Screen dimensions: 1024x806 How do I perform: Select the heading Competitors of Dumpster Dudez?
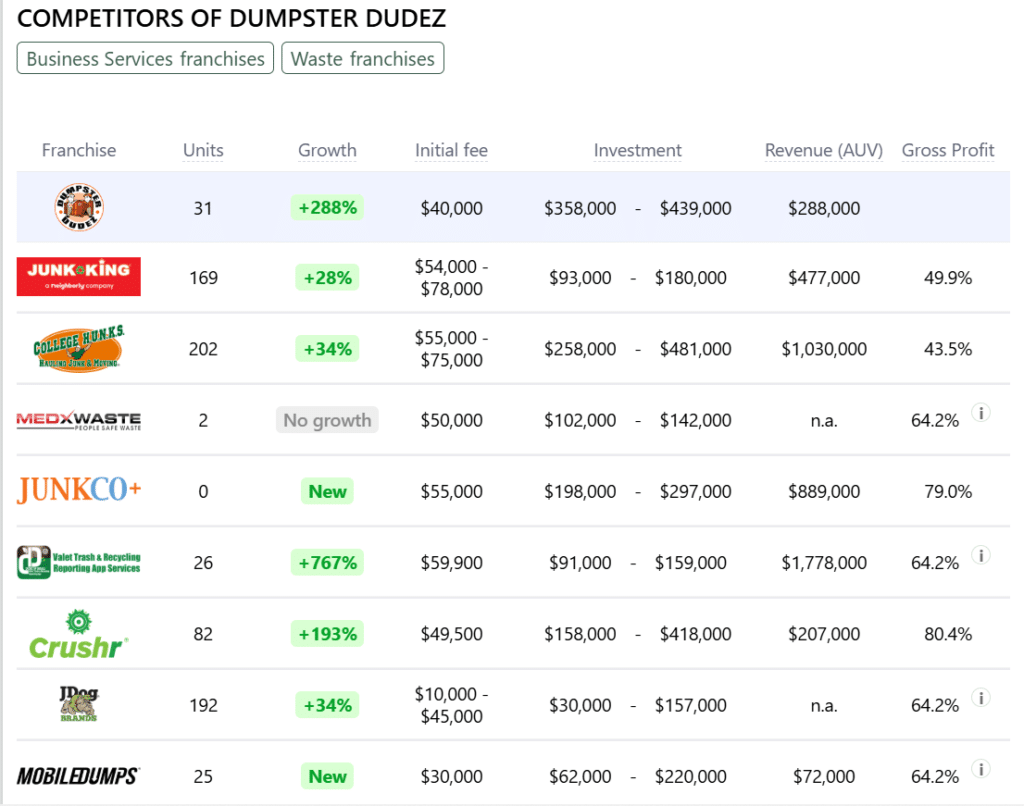231,18
